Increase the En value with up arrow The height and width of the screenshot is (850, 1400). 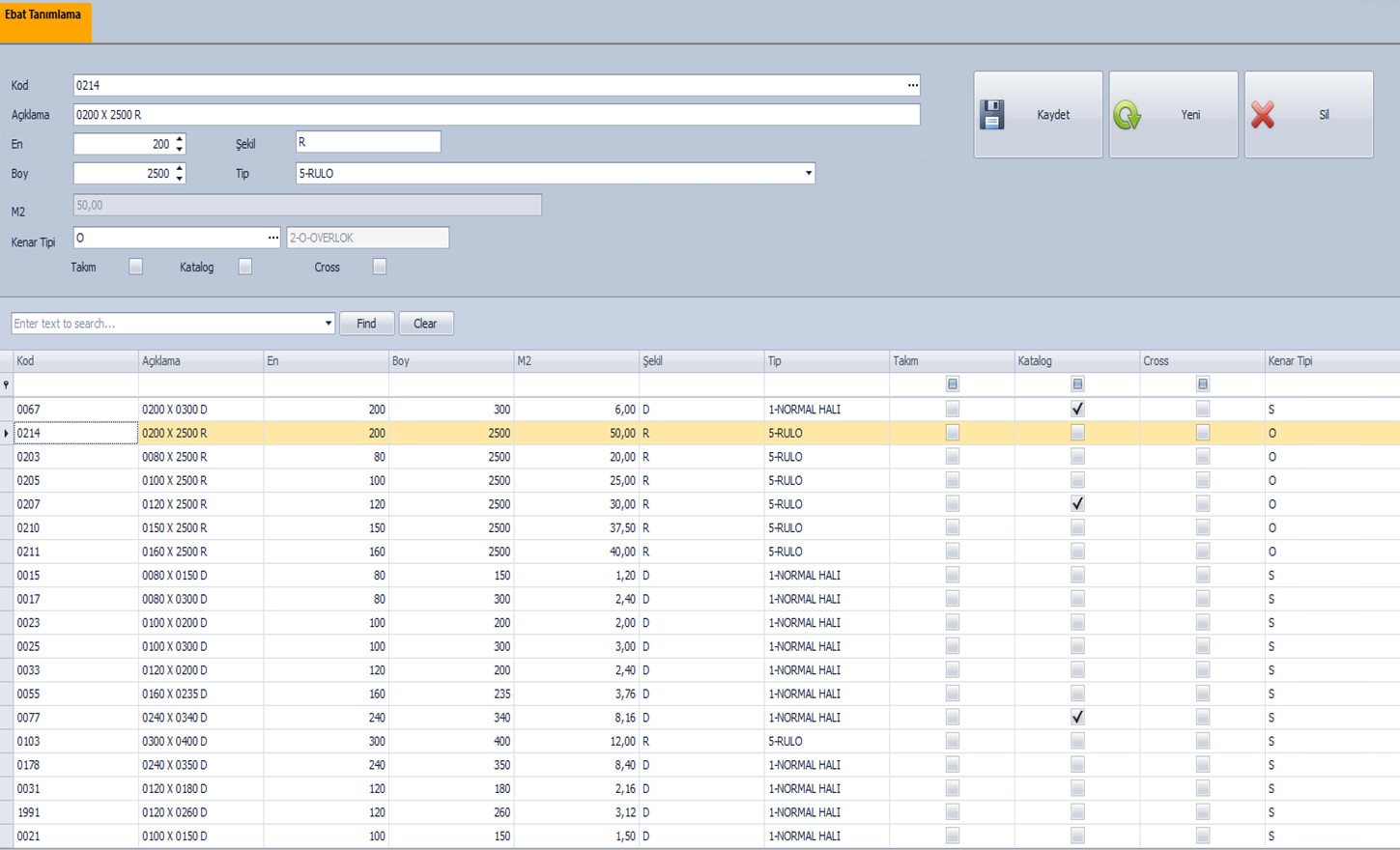pyautogui.click(x=180, y=139)
